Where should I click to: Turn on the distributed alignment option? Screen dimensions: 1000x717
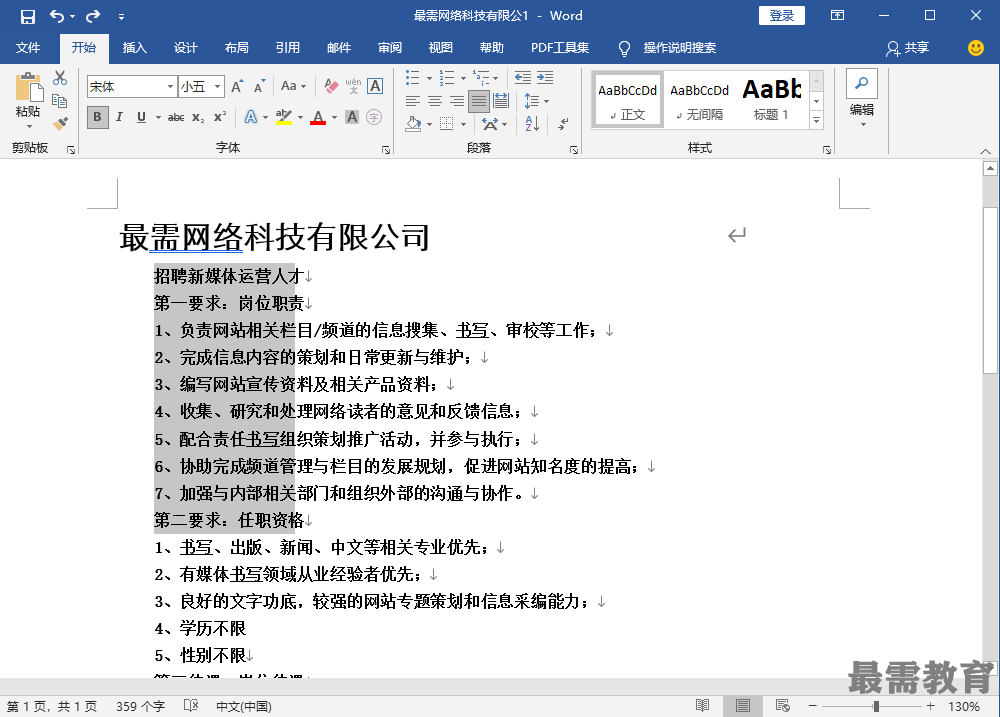point(501,101)
